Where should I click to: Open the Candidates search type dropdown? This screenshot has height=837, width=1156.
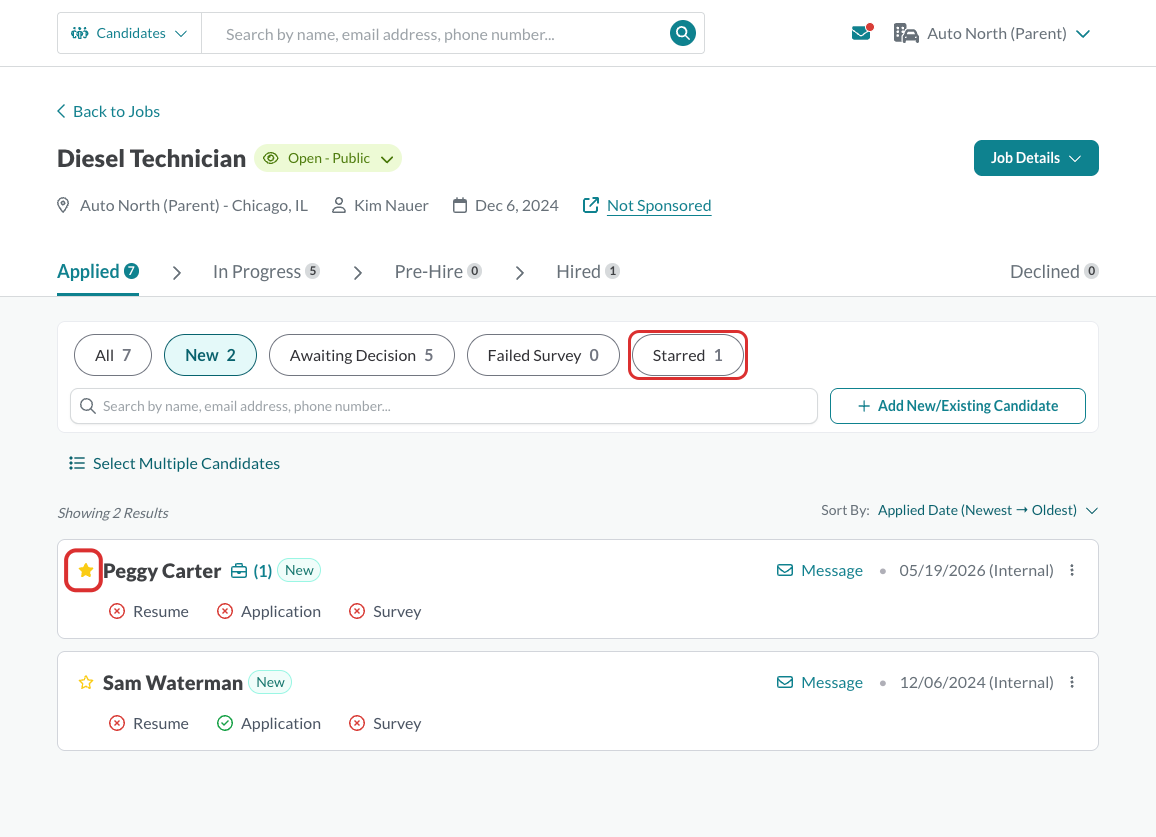point(129,33)
